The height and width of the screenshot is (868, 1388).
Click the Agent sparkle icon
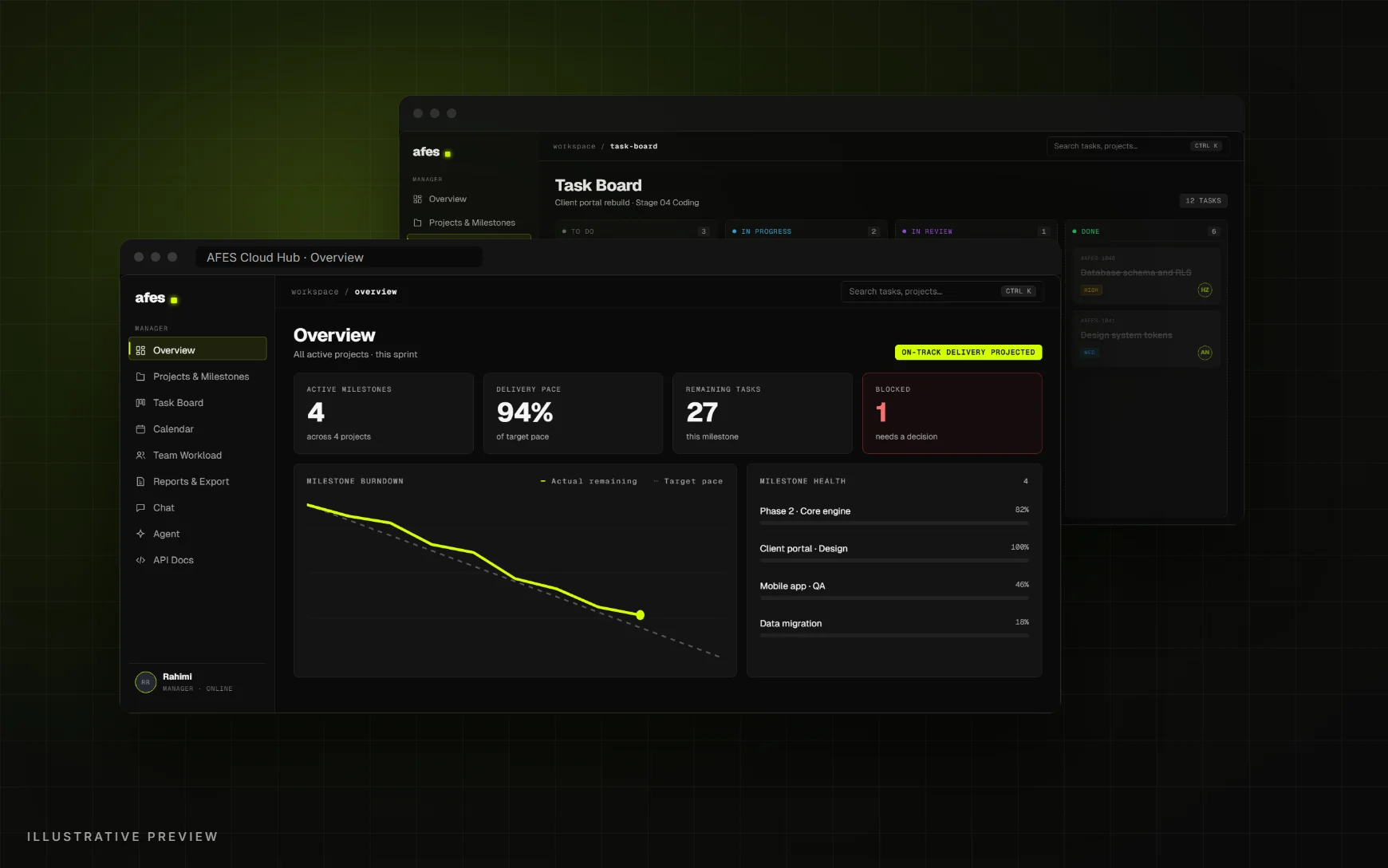[x=140, y=534]
